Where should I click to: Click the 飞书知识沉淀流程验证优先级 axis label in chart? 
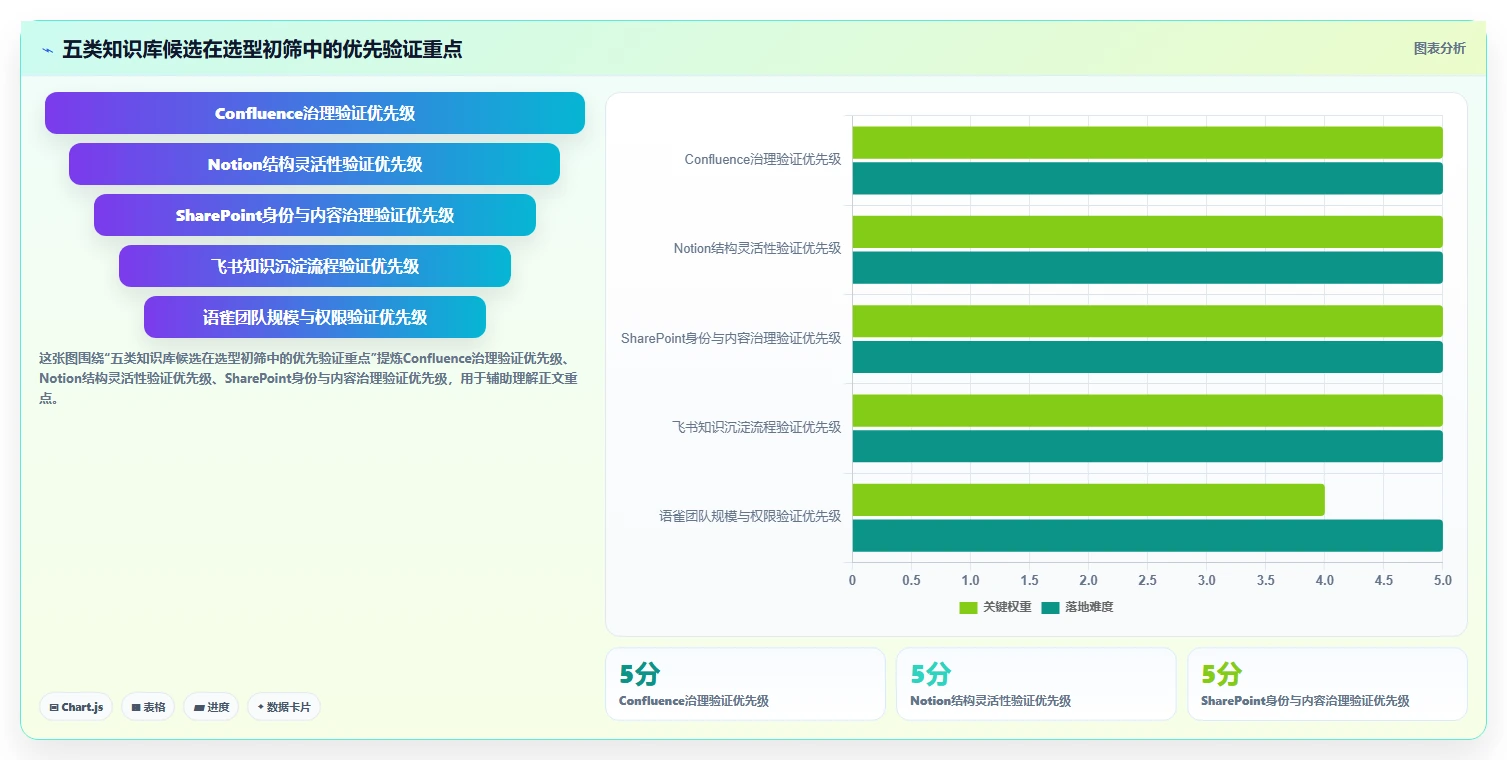(757, 427)
